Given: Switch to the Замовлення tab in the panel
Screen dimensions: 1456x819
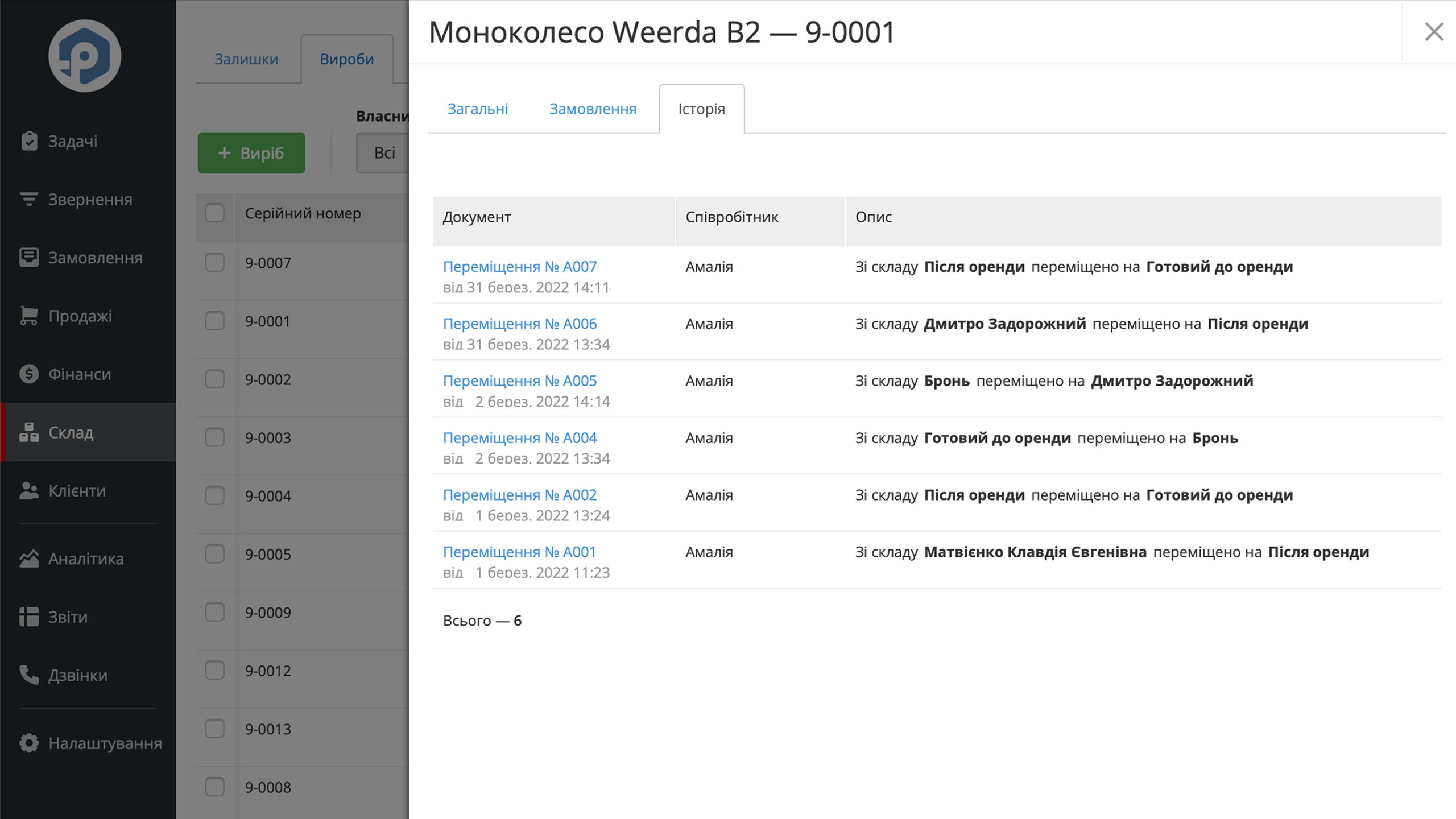Looking at the screenshot, I should point(593,109).
